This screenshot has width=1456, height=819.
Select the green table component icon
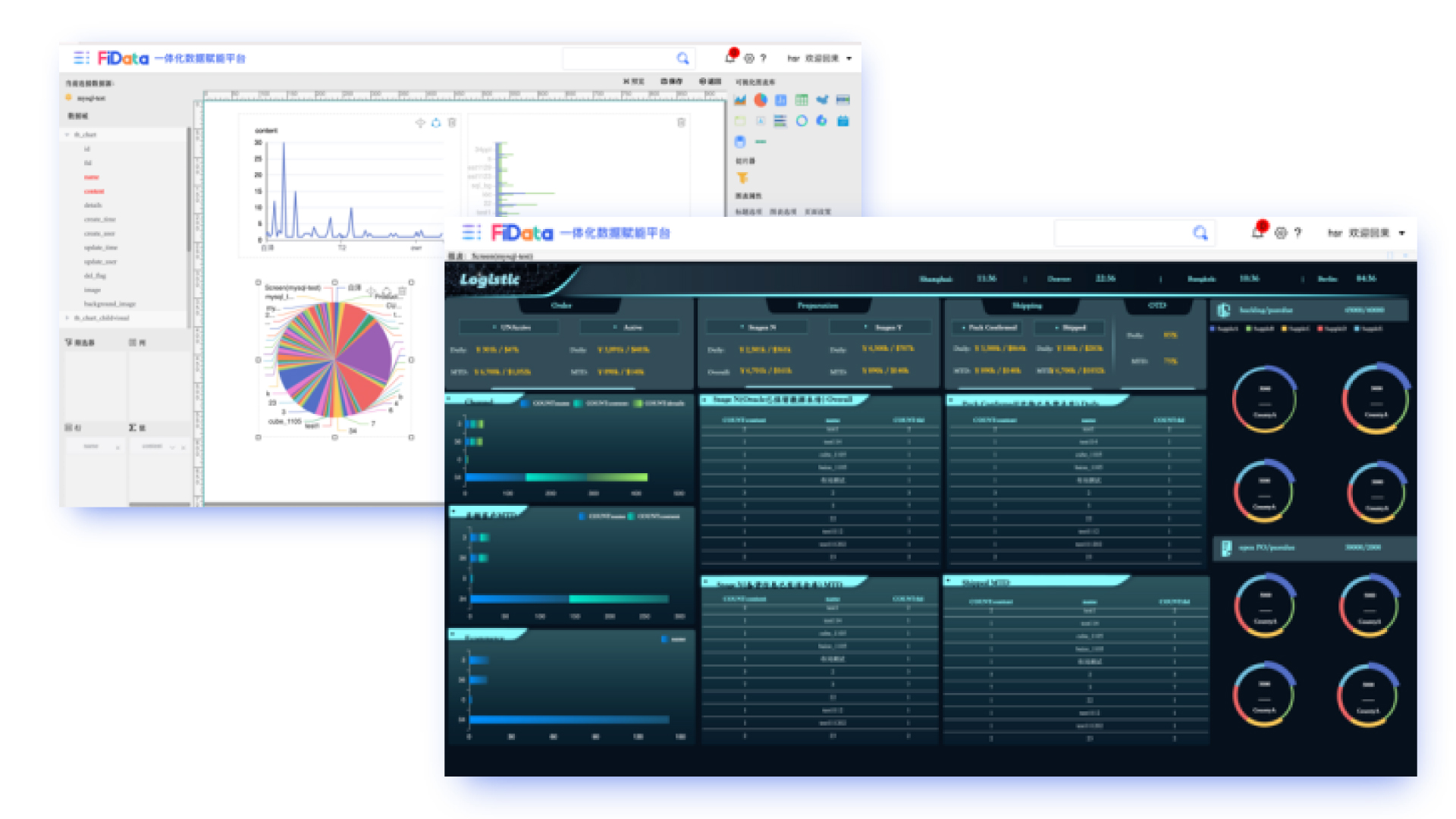coord(802,100)
